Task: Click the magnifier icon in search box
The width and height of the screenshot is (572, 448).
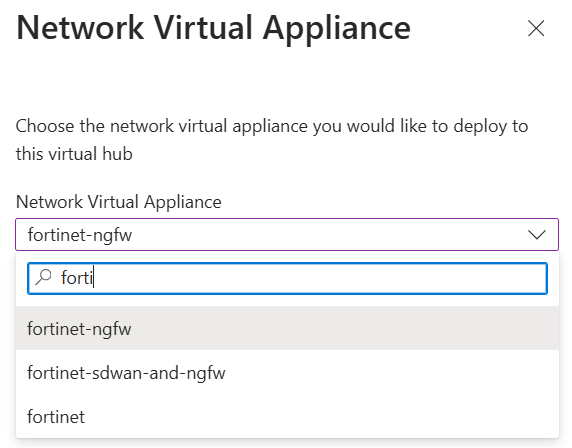Action: pos(43,277)
